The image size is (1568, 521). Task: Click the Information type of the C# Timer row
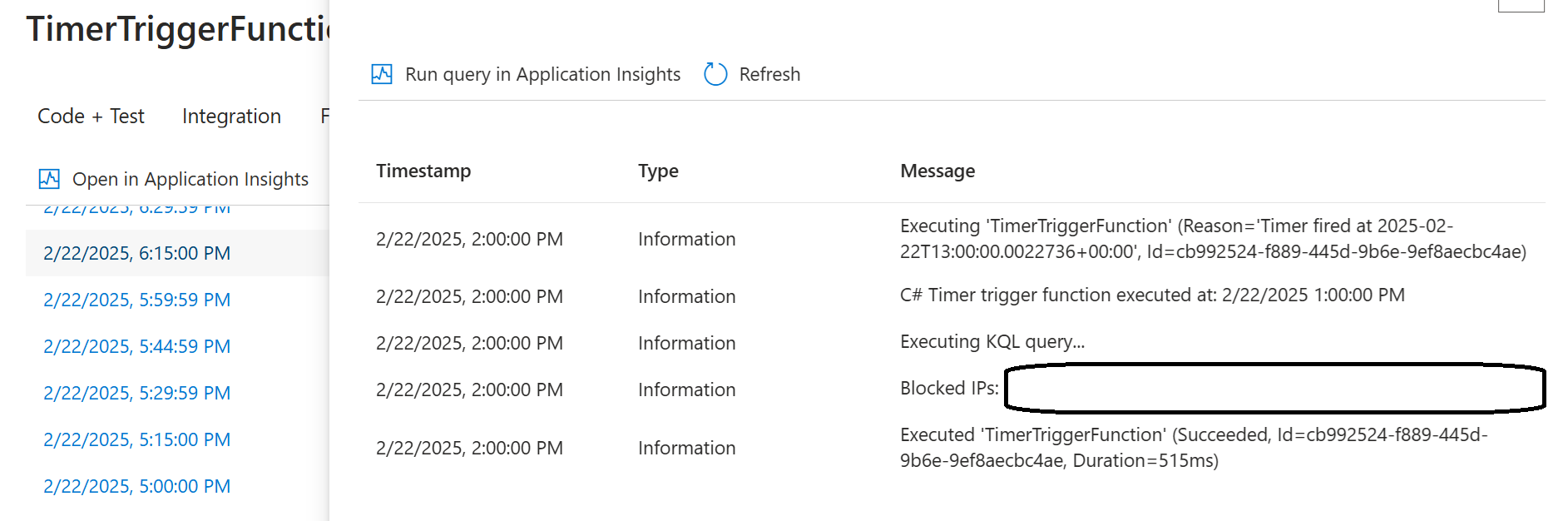point(686,296)
